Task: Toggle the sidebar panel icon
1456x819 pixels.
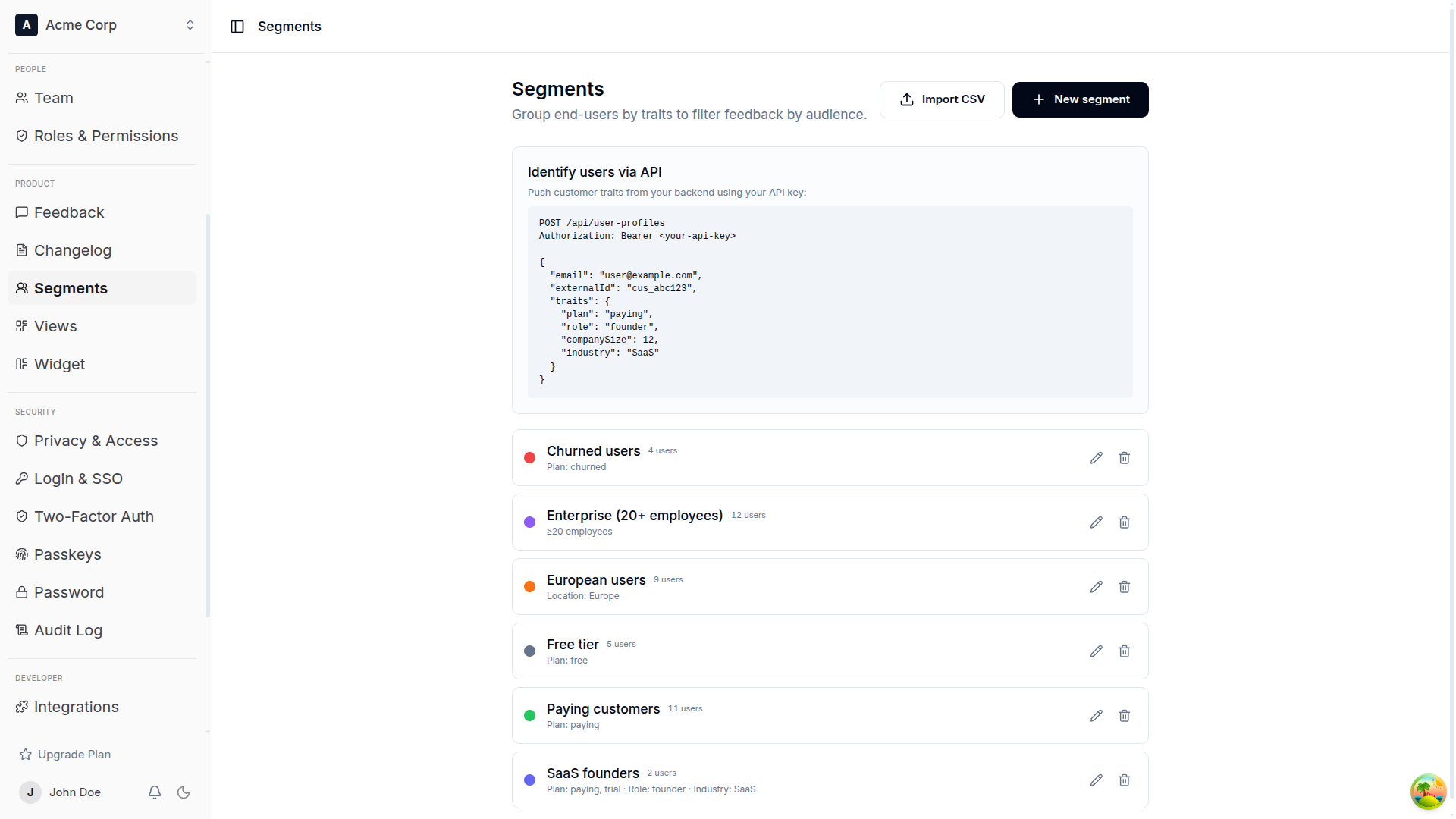Action: 237,27
